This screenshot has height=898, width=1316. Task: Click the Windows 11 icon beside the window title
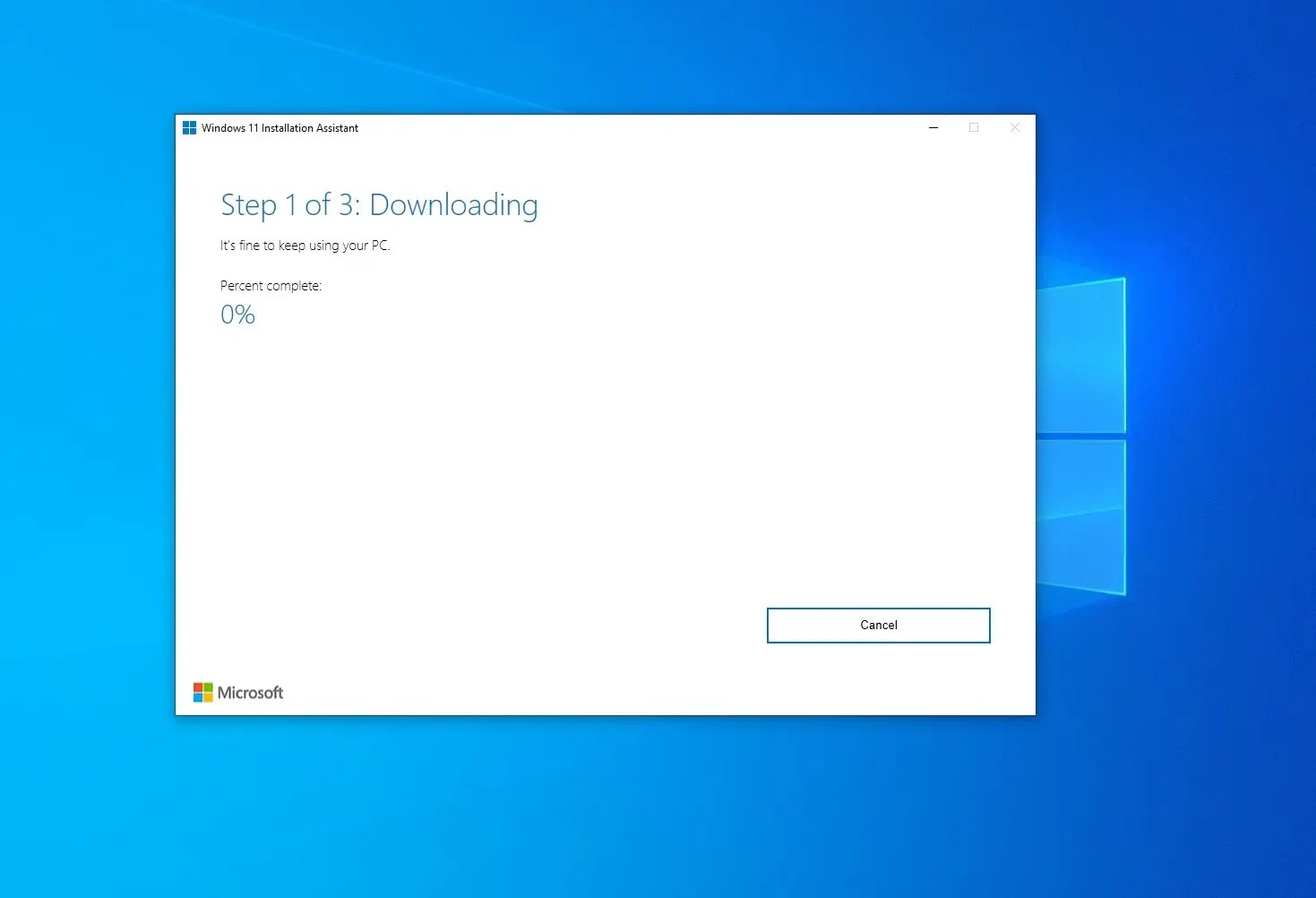click(x=189, y=127)
